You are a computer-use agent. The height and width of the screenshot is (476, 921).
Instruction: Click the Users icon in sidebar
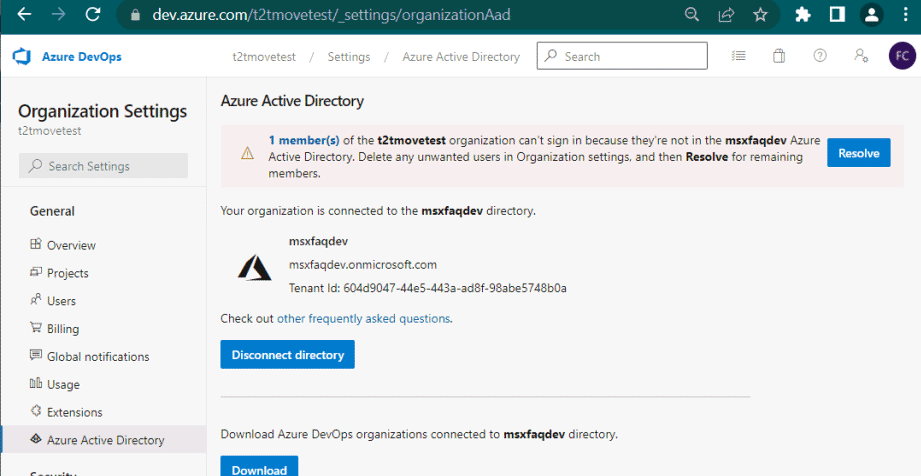[36, 300]
